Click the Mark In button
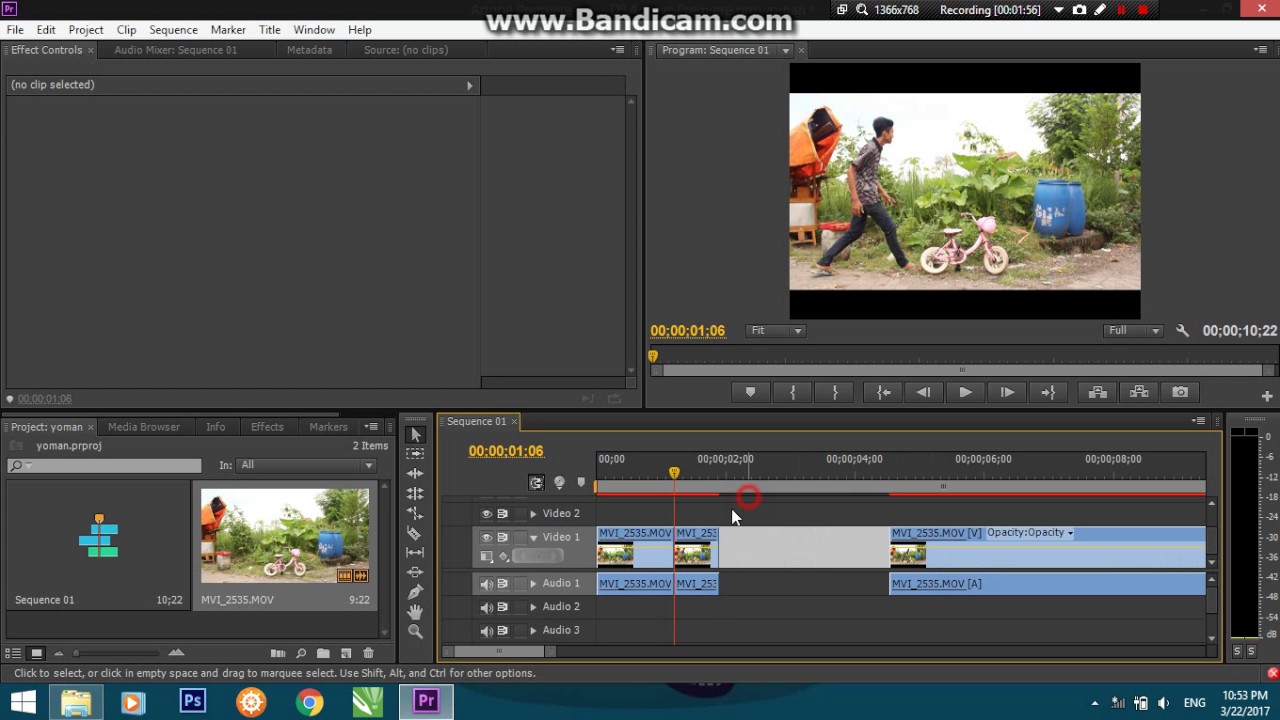The image size is (1280, 720). point(793,393)
